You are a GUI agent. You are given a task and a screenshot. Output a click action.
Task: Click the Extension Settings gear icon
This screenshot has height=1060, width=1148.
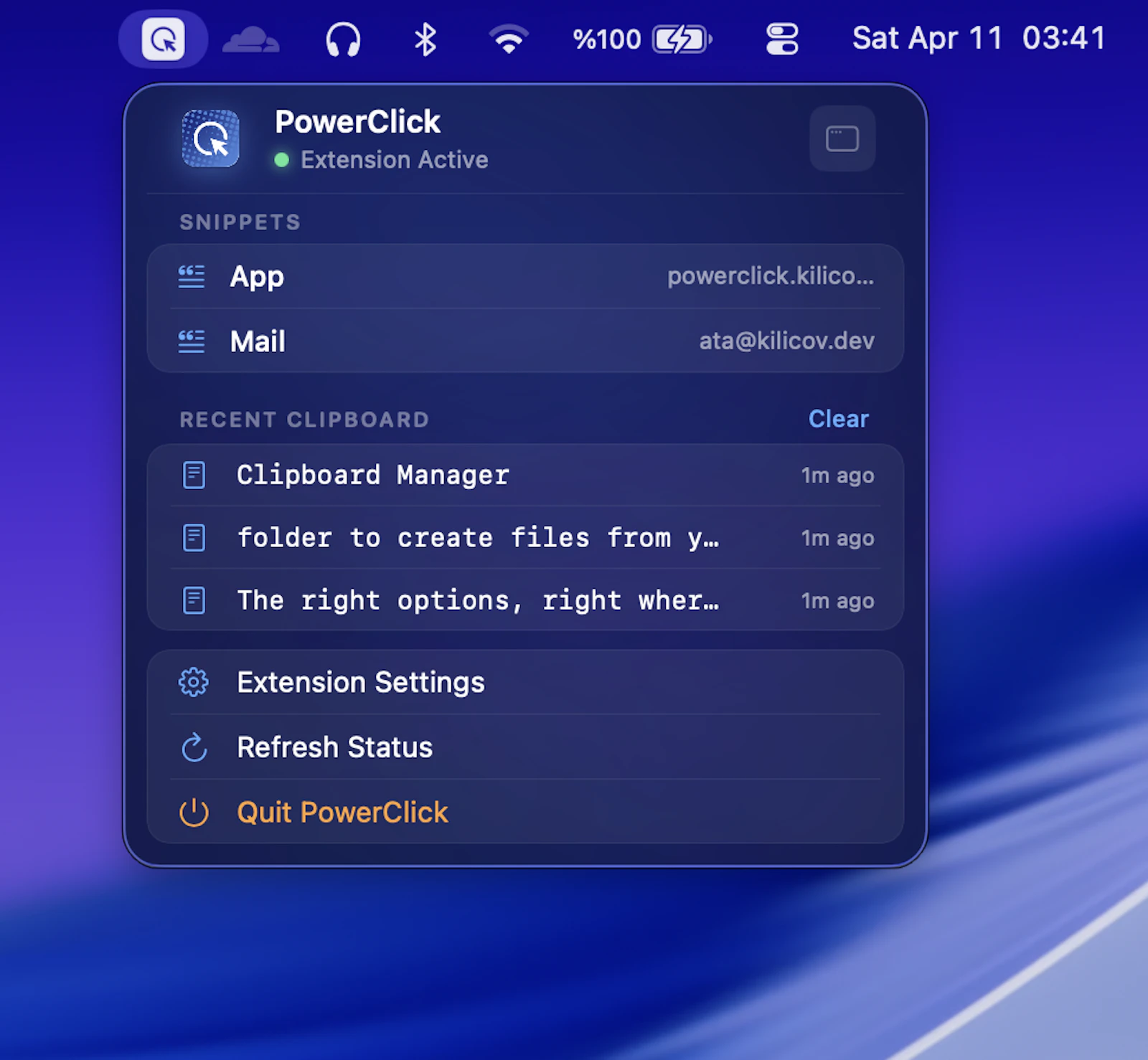(x=194, y=683)
